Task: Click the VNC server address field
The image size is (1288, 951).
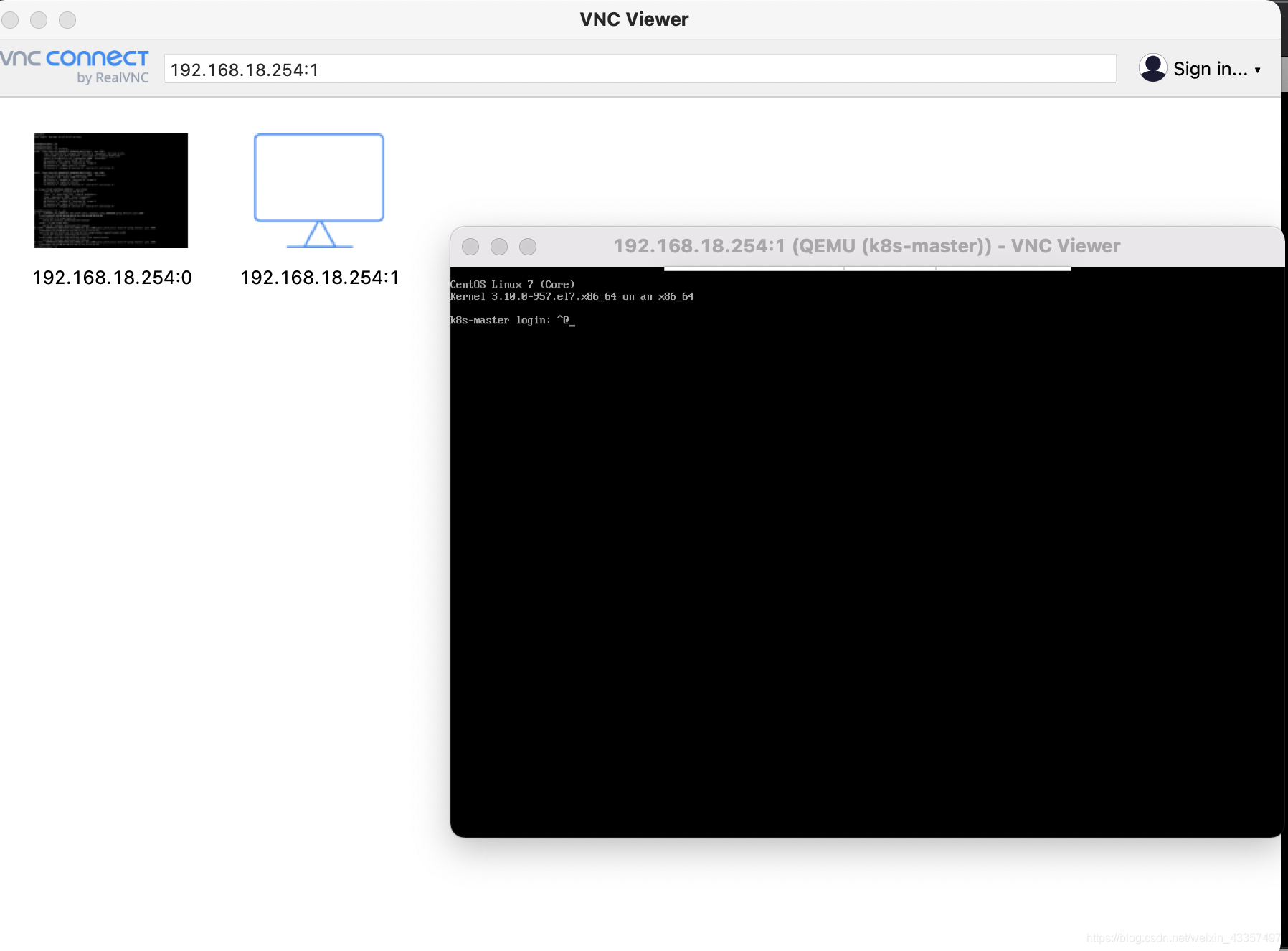Action: [x=640, y=69]
